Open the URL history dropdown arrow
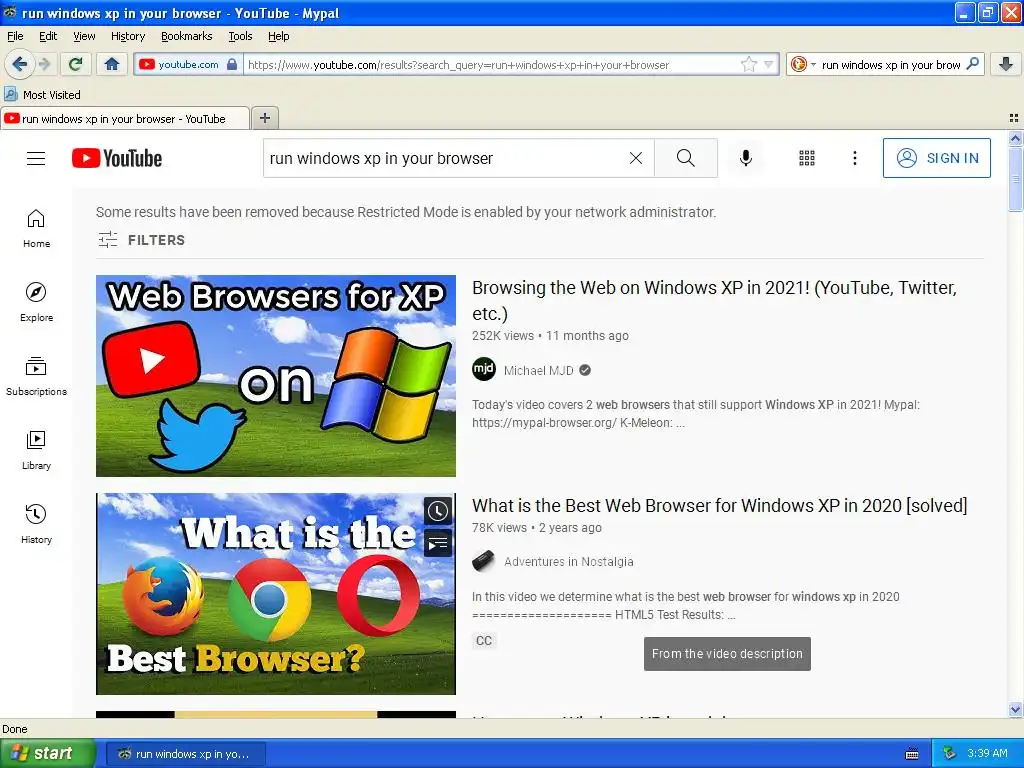This screenshot has width=1024, height=768. coord(769,65)
